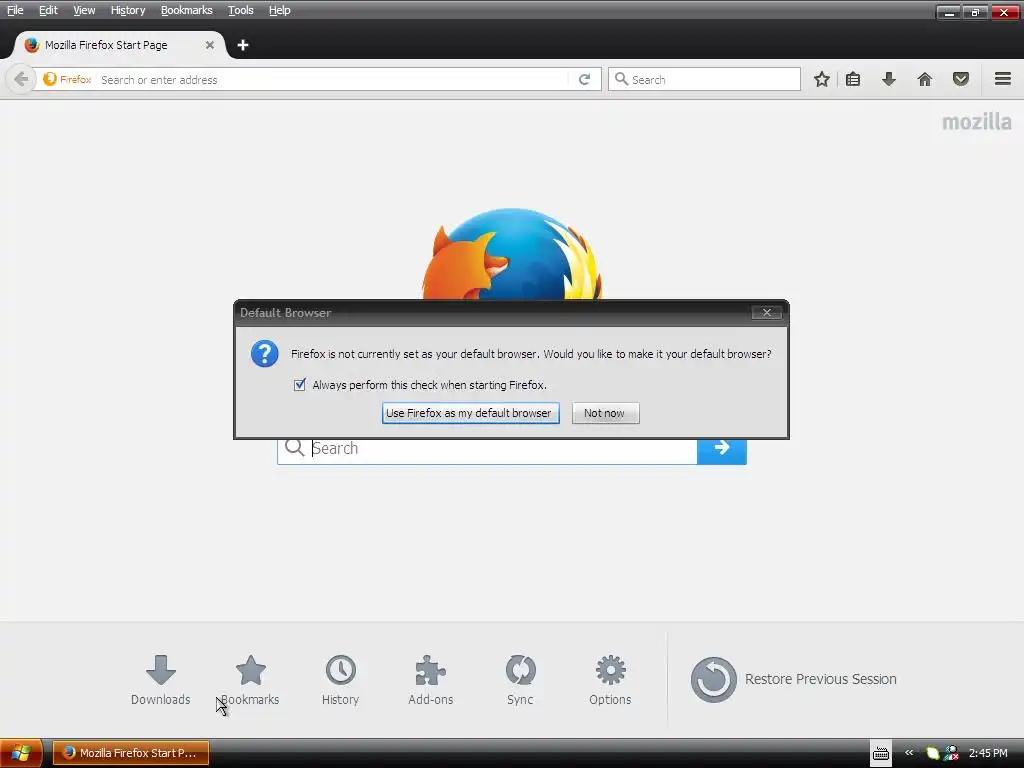Click the network status tray icon
The width and height of the screenshot is (1024, 768).
pos(951,753)
